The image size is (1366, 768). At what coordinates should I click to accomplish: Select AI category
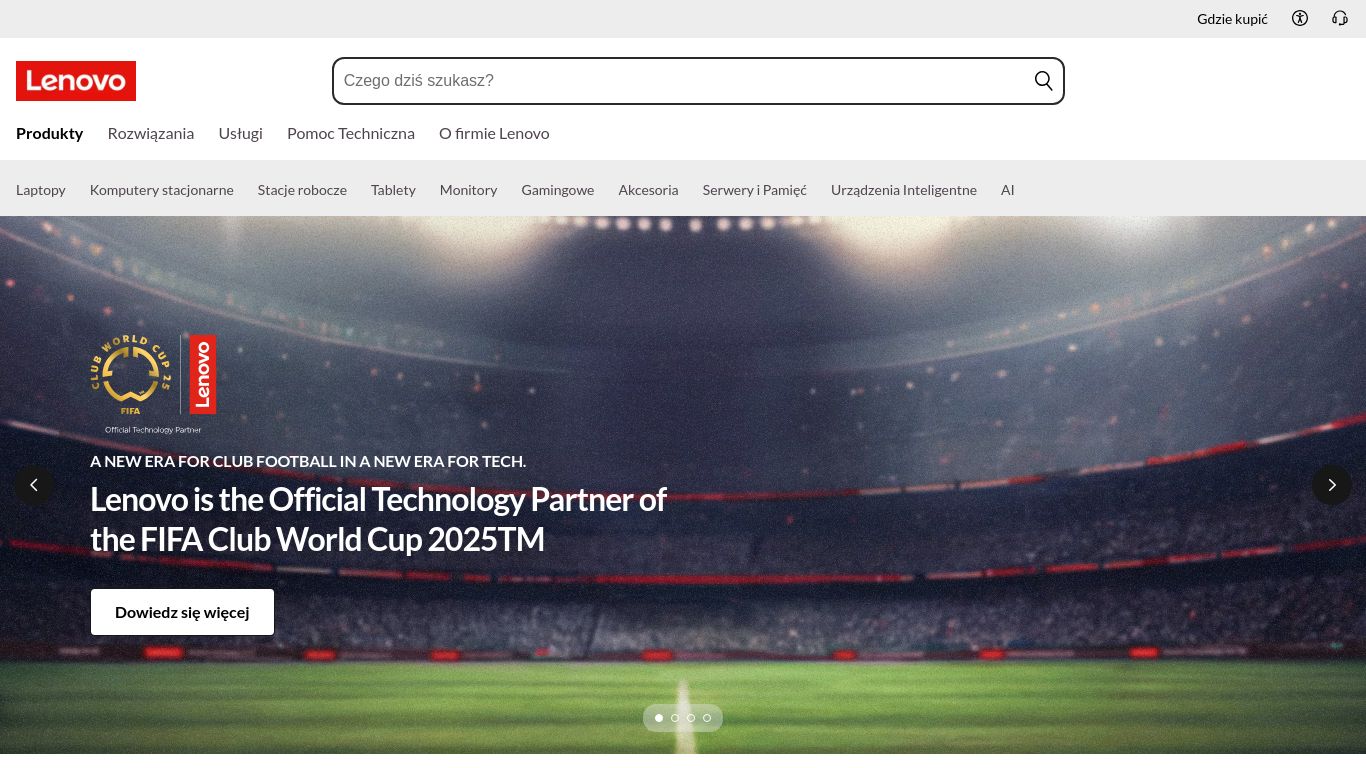[x=1008, y=190]
